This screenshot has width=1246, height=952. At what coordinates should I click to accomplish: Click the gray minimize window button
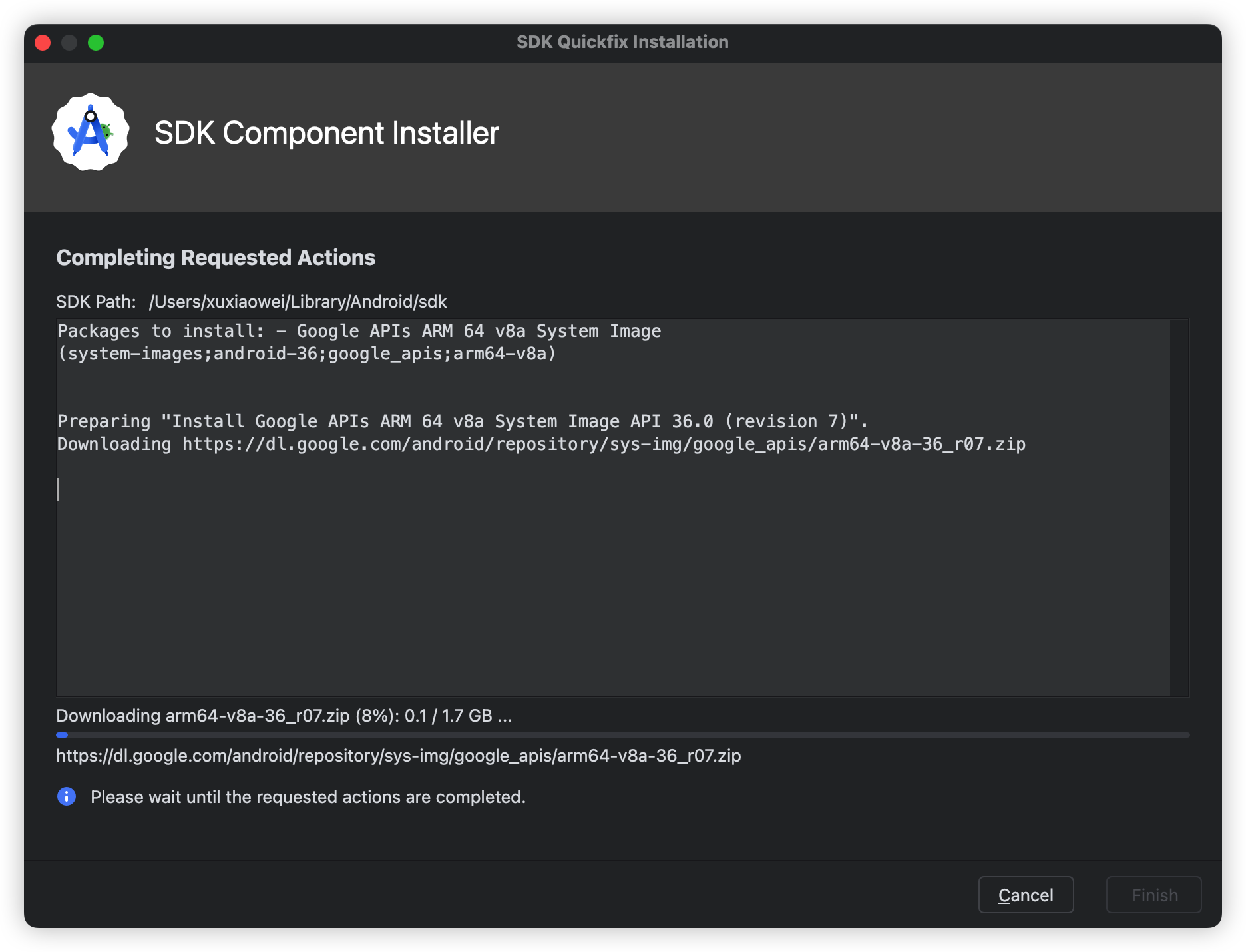69,43
